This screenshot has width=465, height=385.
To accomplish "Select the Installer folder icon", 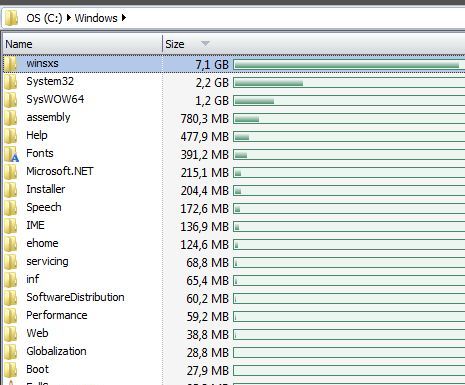I will (x=11, y=189).
